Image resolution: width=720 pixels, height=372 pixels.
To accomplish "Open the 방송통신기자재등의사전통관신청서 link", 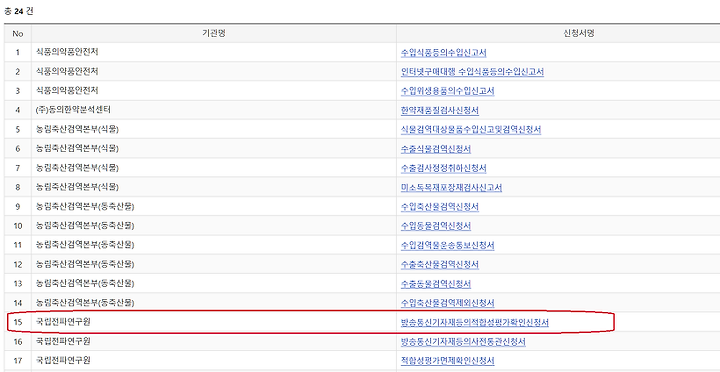I will [x=463, y=342].
